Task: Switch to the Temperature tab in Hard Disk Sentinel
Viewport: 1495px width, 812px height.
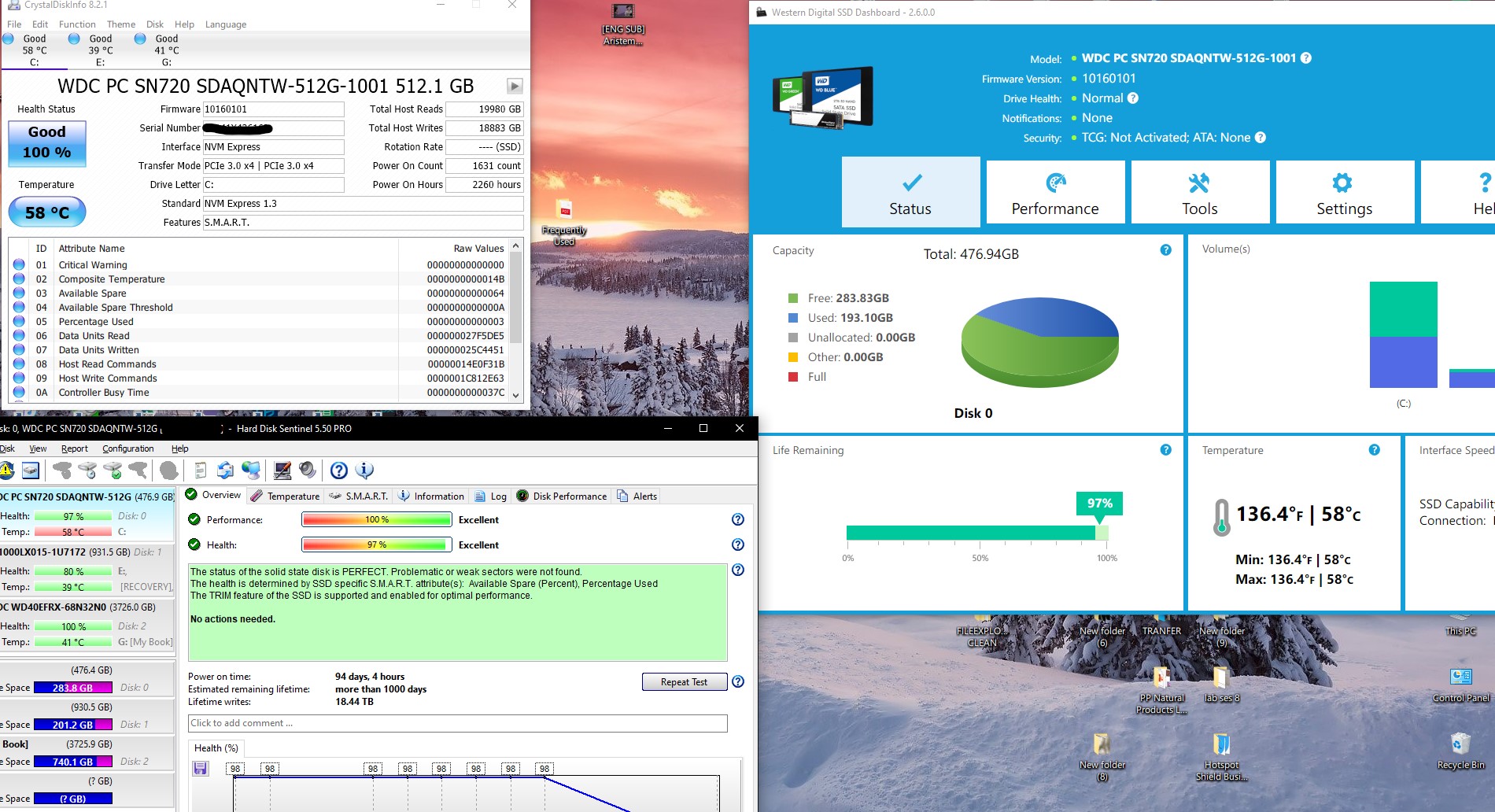Action: tap(285, 496)
